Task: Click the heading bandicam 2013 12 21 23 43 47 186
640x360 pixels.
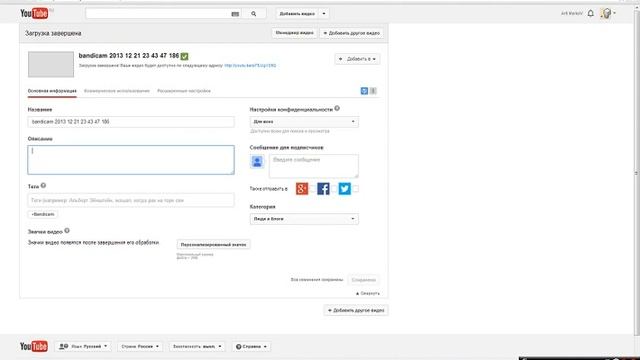Action: pyautogui.click(x=129, y=56)
